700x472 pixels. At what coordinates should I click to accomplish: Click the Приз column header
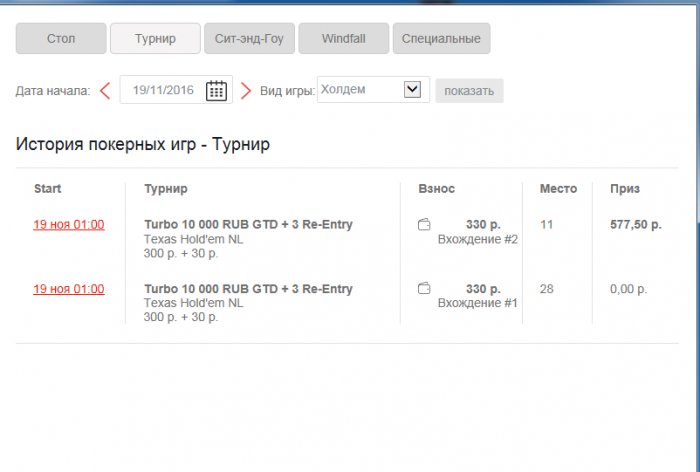click(x=625, y=188)
